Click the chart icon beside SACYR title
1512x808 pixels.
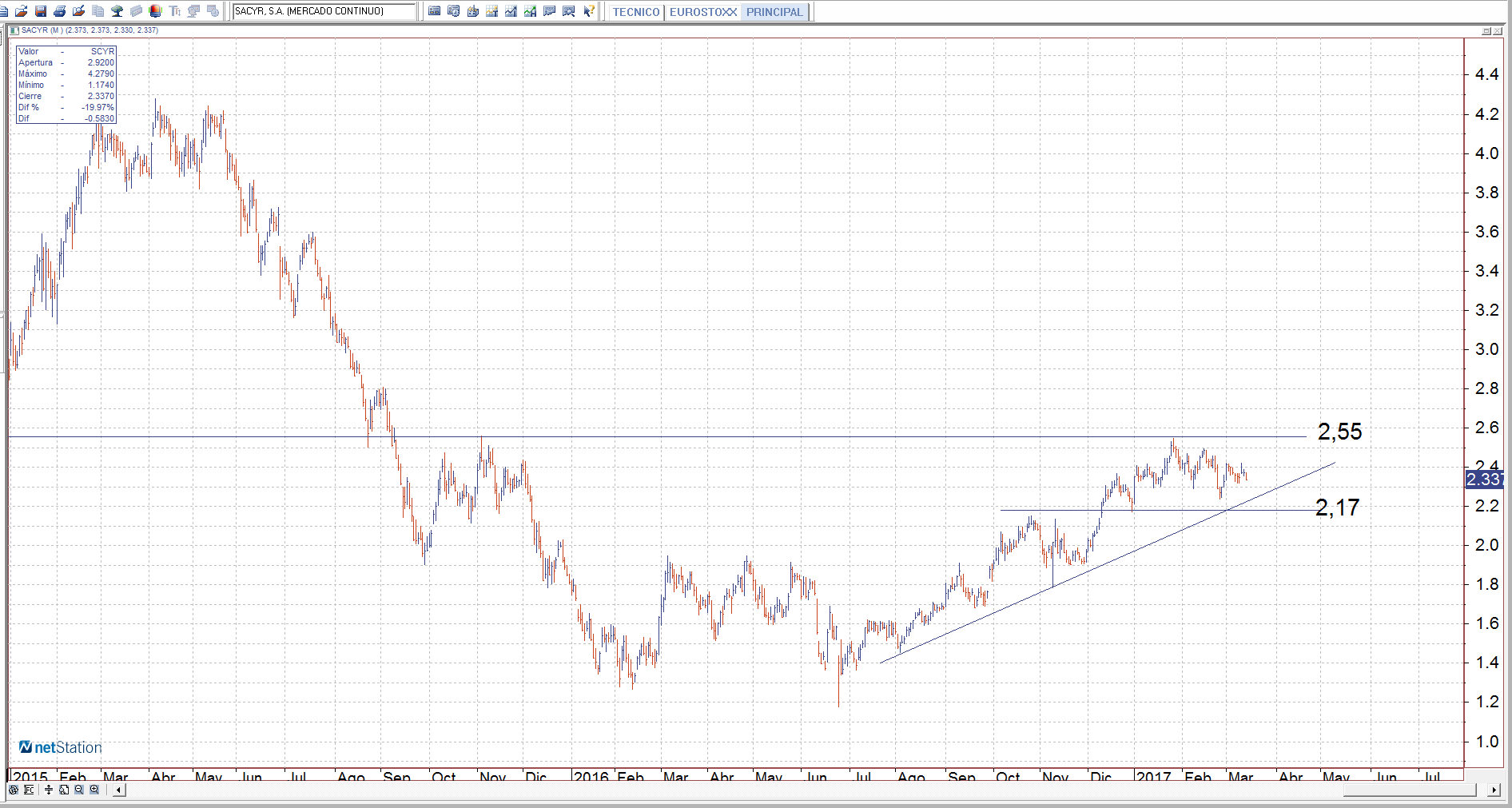coord(14,30)
